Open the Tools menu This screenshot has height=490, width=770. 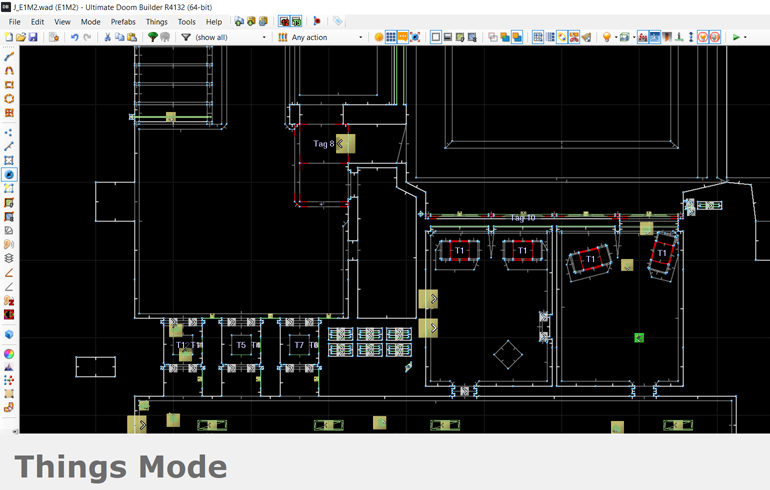[x=187, y=22]
